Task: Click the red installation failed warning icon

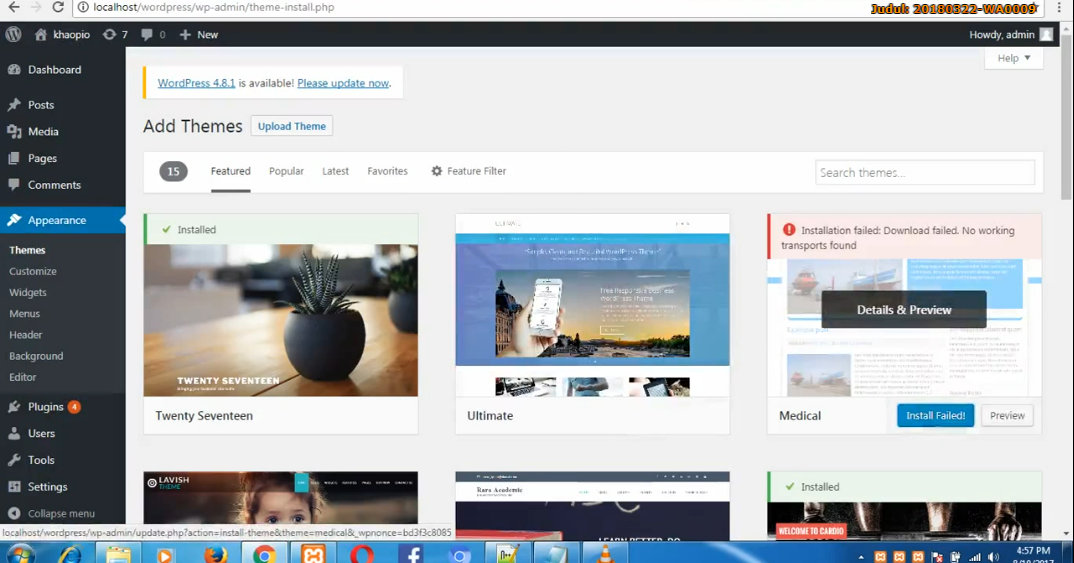Action: pos(789,230)
